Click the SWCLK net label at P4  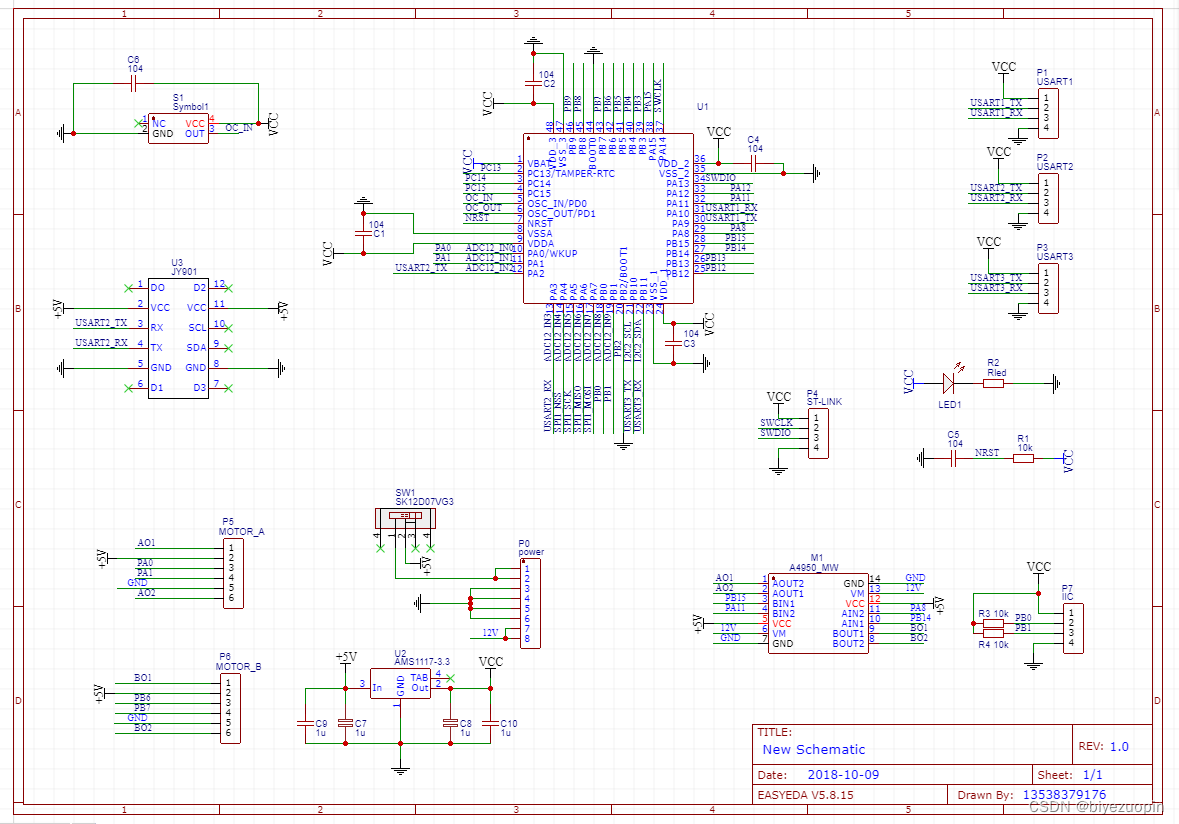[776, 423]
